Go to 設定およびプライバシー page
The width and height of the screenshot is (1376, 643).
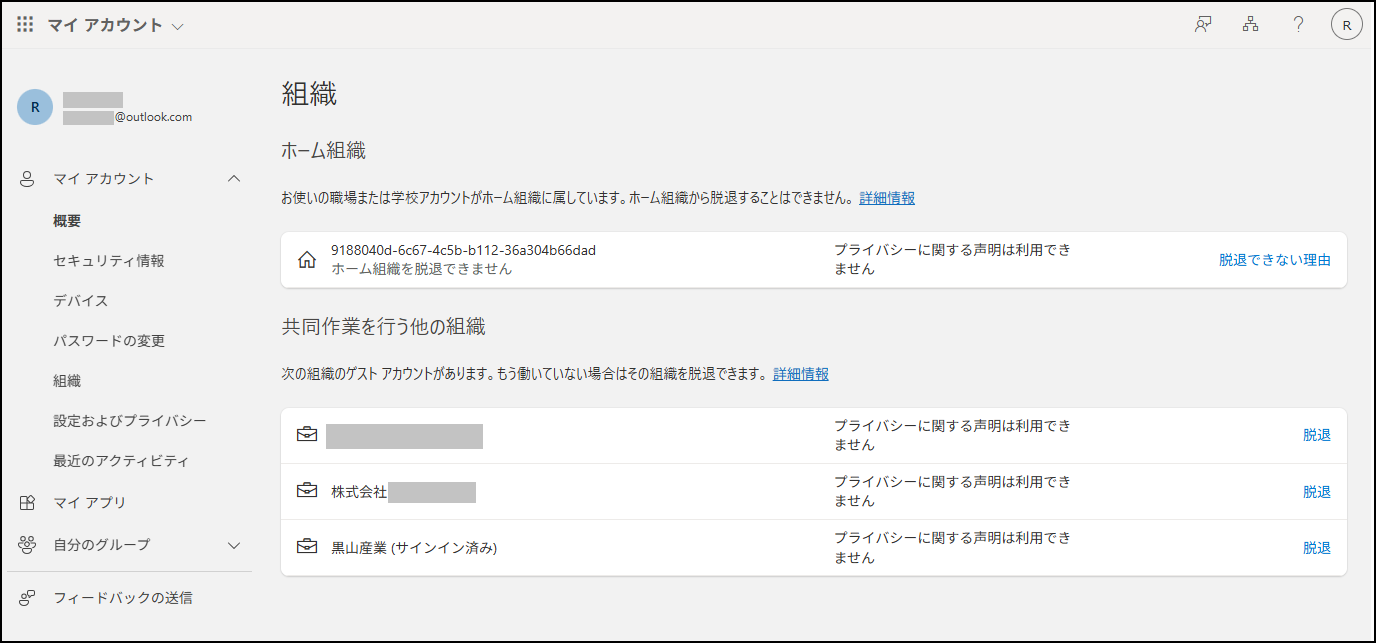[x=130, y=421]
